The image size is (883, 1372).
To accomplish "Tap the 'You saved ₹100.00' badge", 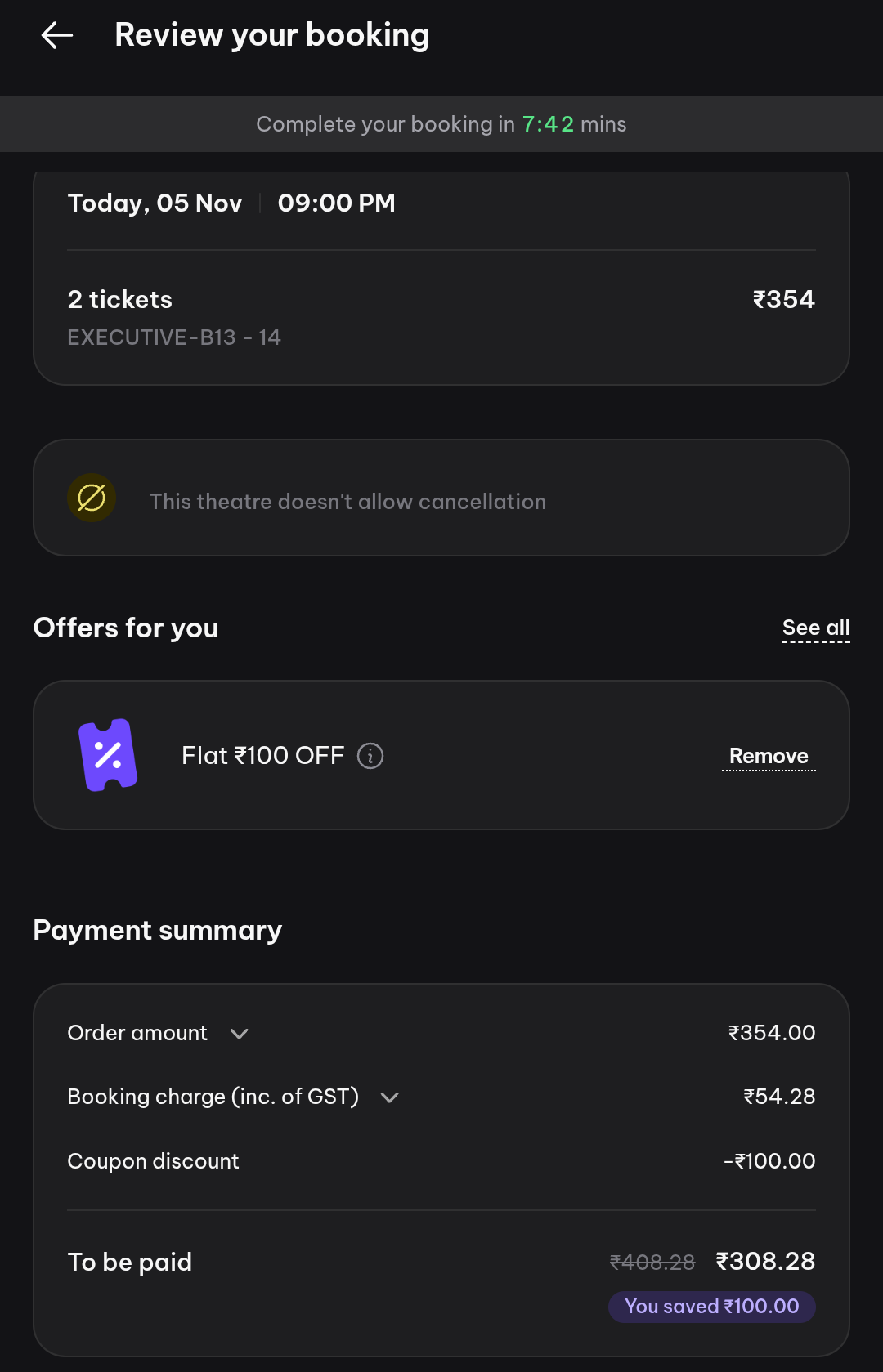I will [x=711, y=1306].
